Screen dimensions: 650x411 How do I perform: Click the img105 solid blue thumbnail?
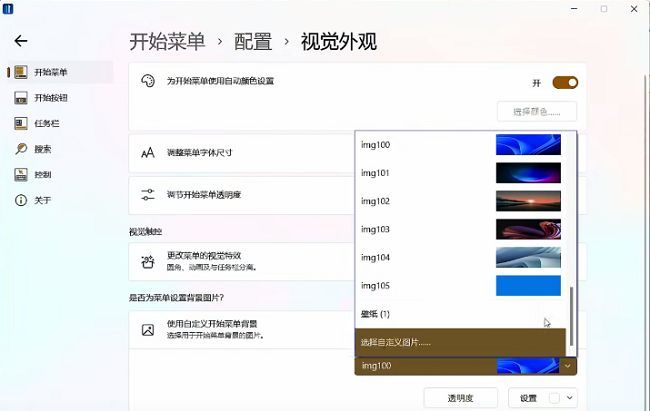528,285
